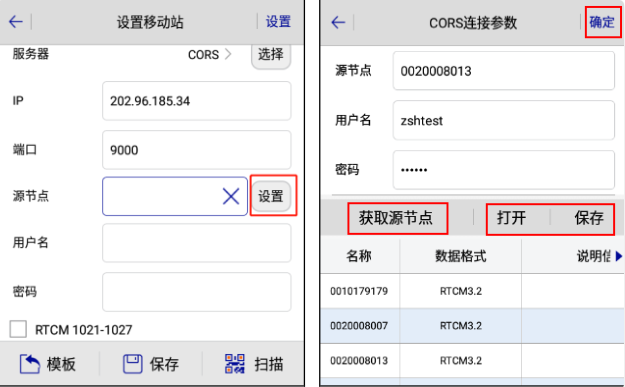
Task: Tap the RTCM 1021-1027 label
Action: 84,330
